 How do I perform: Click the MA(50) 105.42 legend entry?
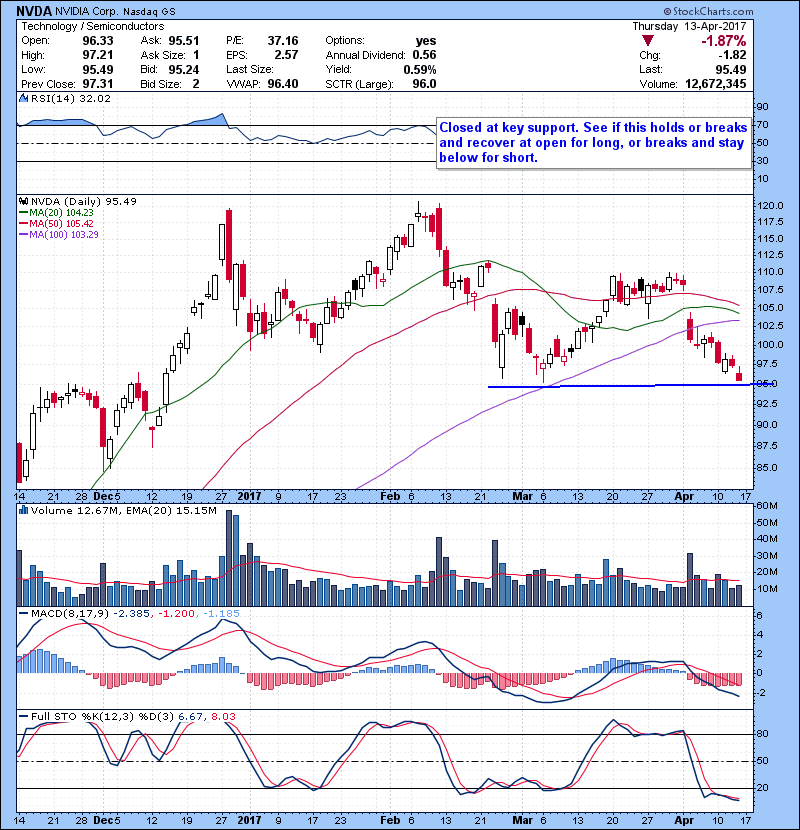click(56, 223)
